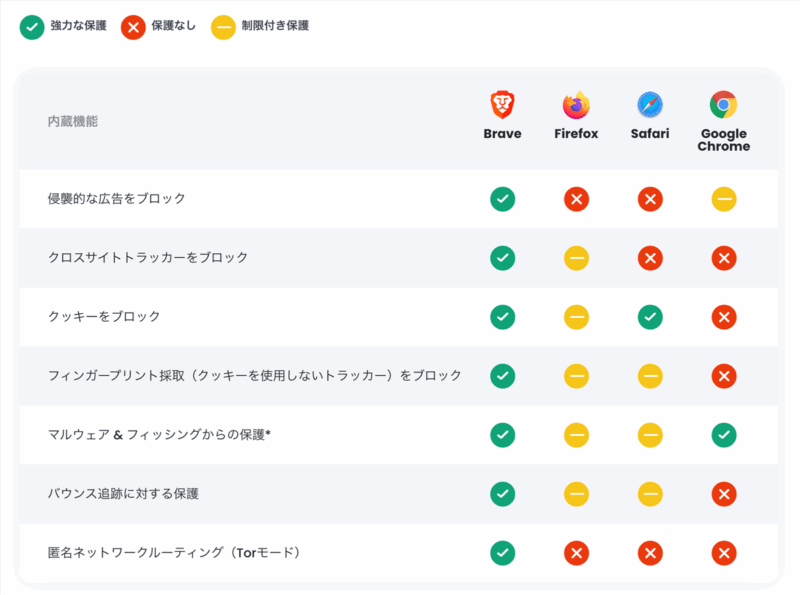This screenshot has width=800, height=595.
Task: Click Safari's yellow icon in フィンガープリント採取 row
Action: coord(650,376)
